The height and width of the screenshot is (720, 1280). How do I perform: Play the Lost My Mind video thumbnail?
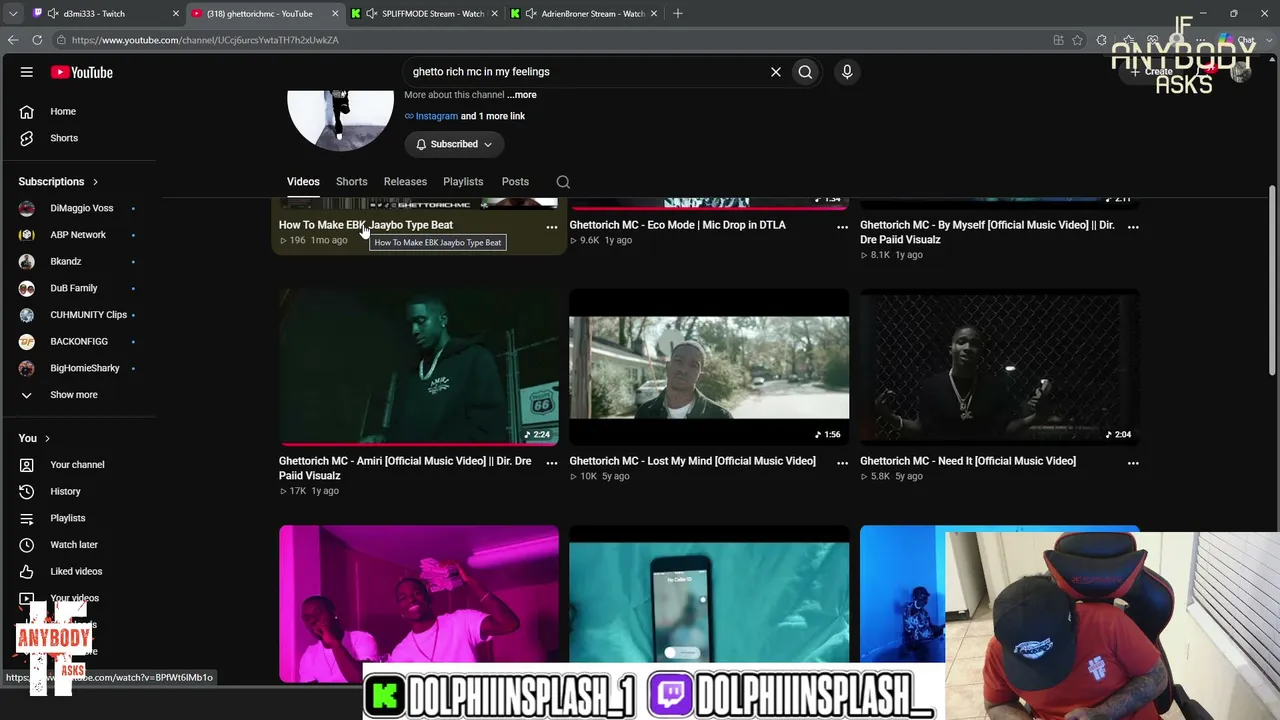pos(709,367)
